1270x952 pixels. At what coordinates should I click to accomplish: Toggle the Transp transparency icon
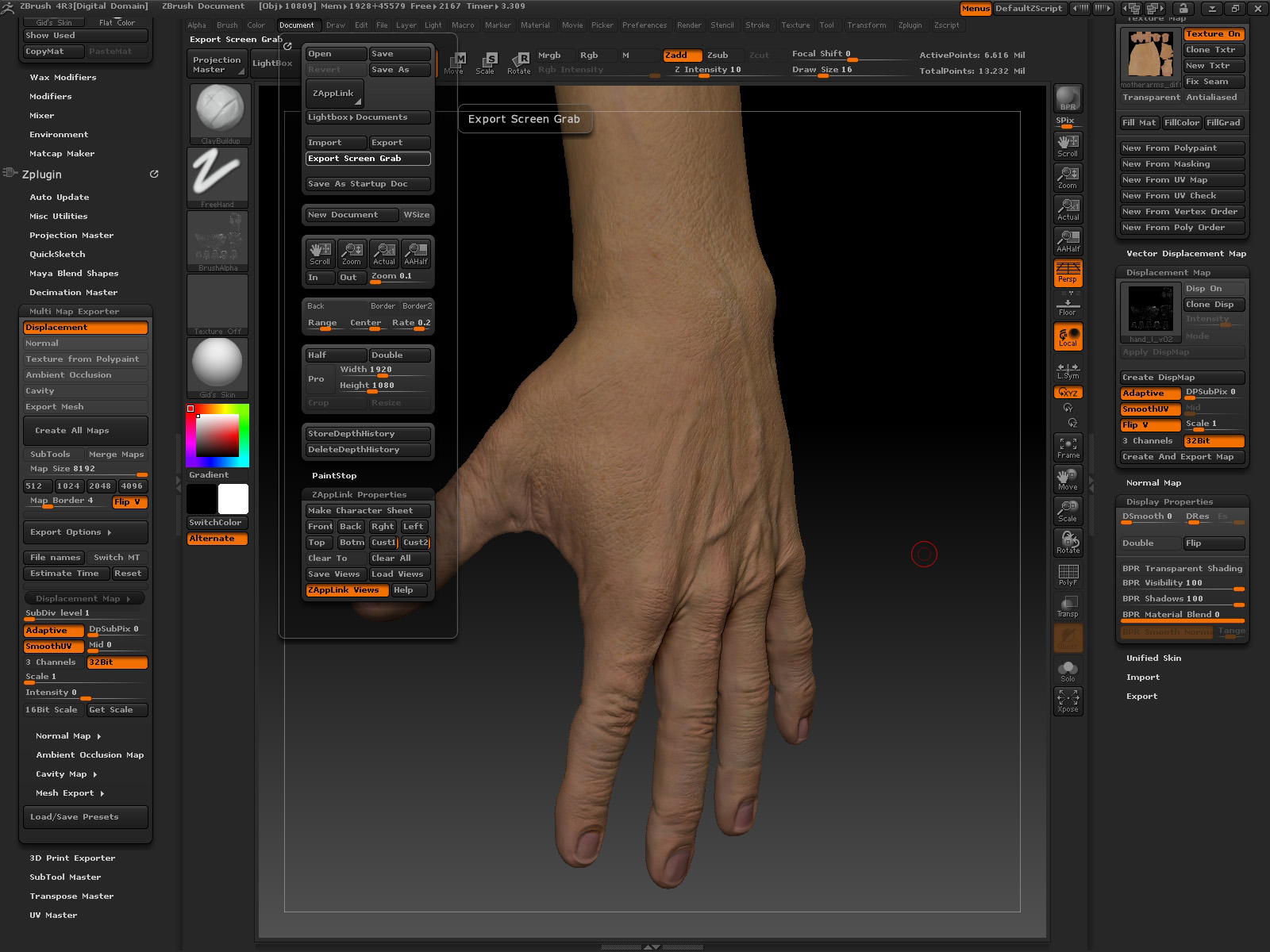click(1068, 606)
